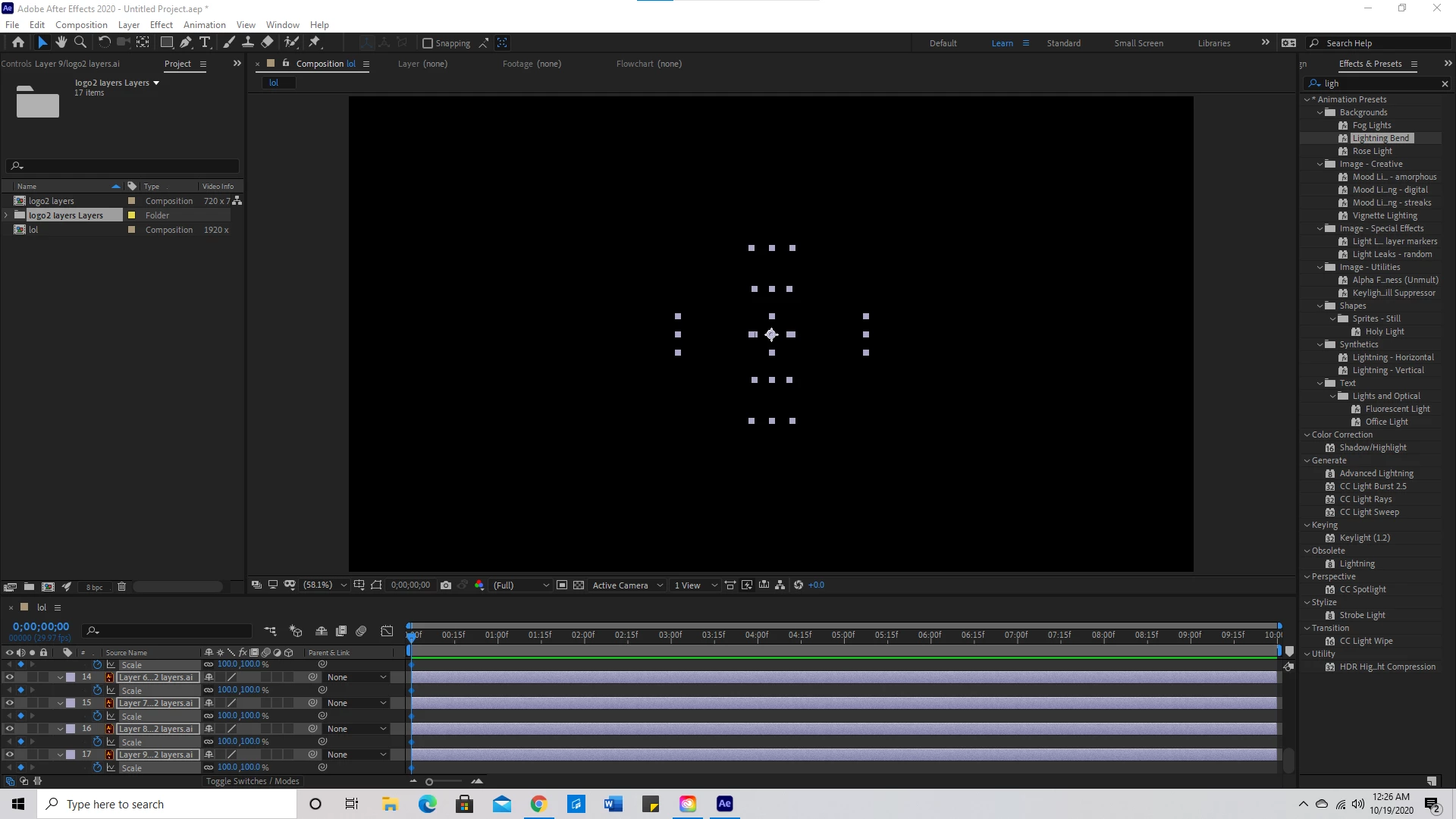Select the Pen tool

[186, 42]
